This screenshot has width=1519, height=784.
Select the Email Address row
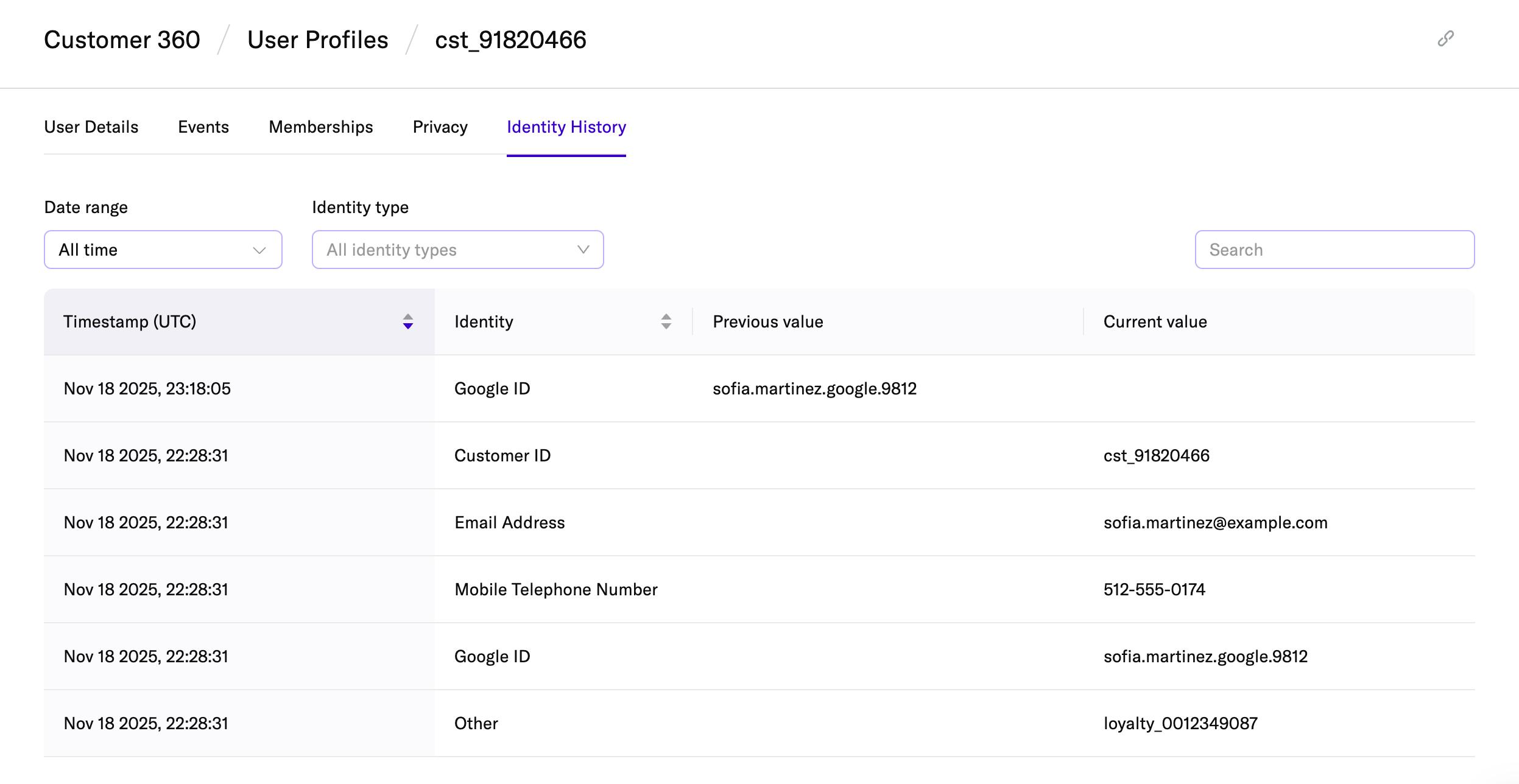coord(509,522)
